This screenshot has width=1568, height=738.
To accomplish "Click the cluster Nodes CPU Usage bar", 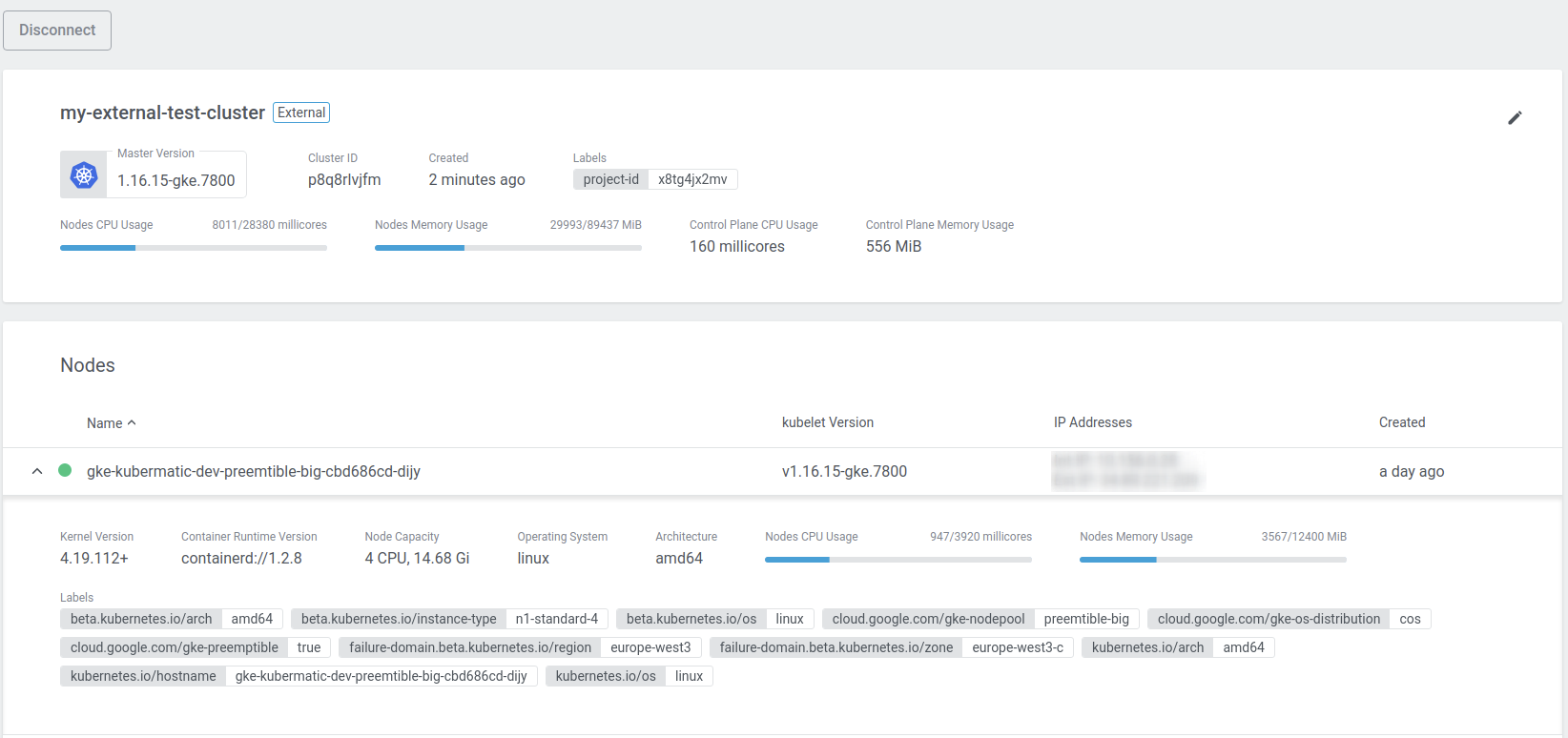I will (193, 248).
